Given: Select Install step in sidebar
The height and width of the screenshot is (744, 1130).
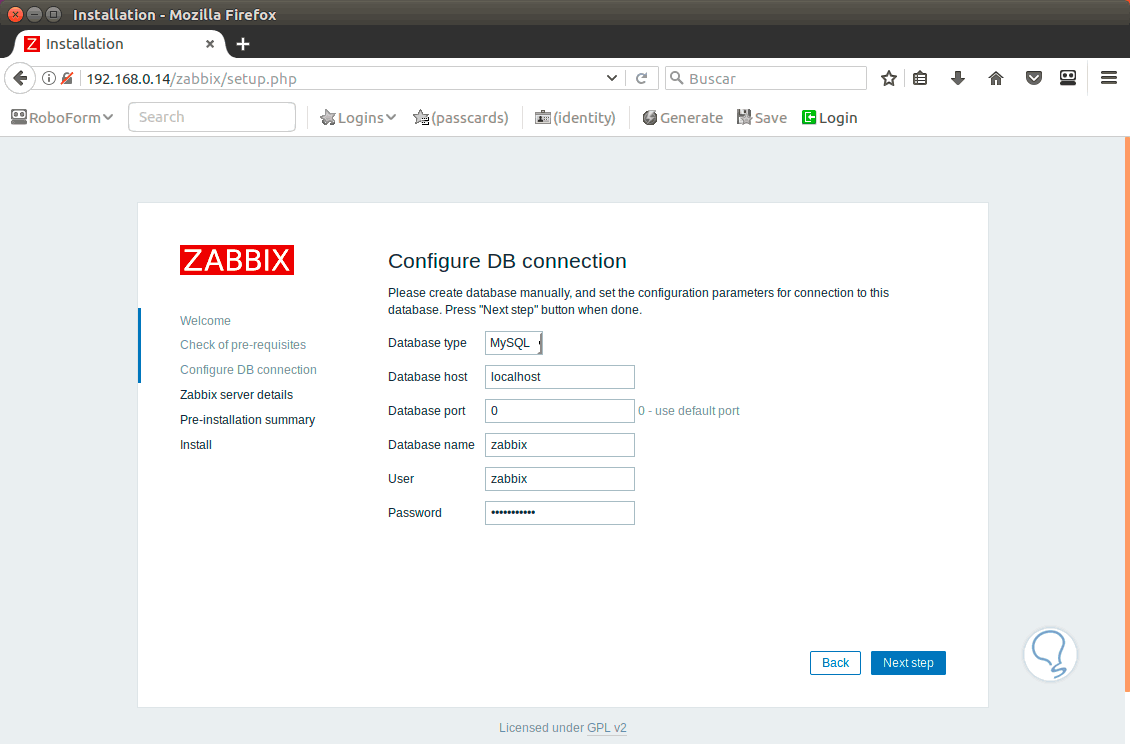Looking at the screenshot, I should [196, 445].
